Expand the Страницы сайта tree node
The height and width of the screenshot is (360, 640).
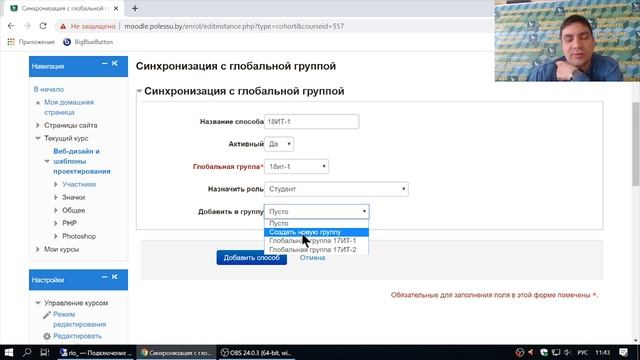click(x=38, y=125)
